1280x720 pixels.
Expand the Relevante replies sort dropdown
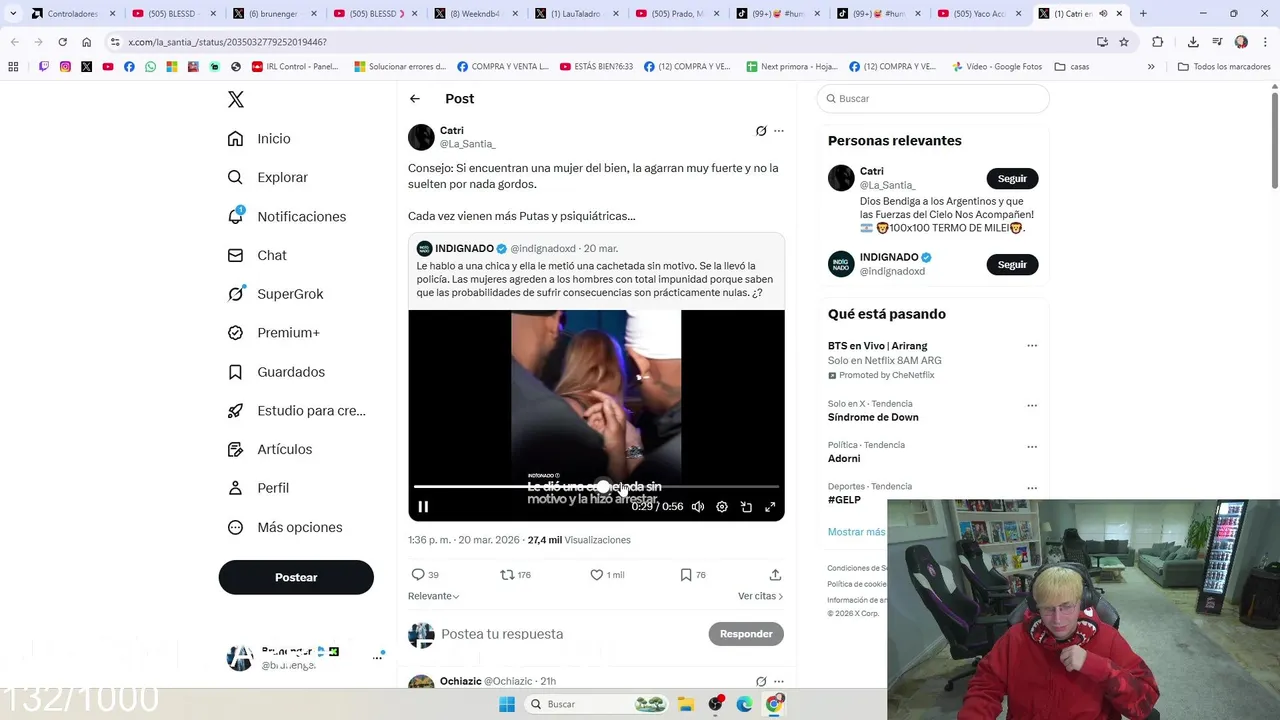point(434,596)
